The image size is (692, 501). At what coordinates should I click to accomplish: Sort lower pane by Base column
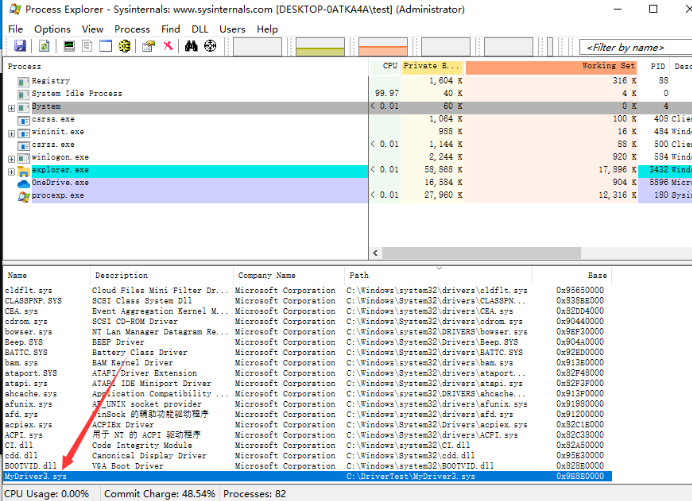pos(572,275)
